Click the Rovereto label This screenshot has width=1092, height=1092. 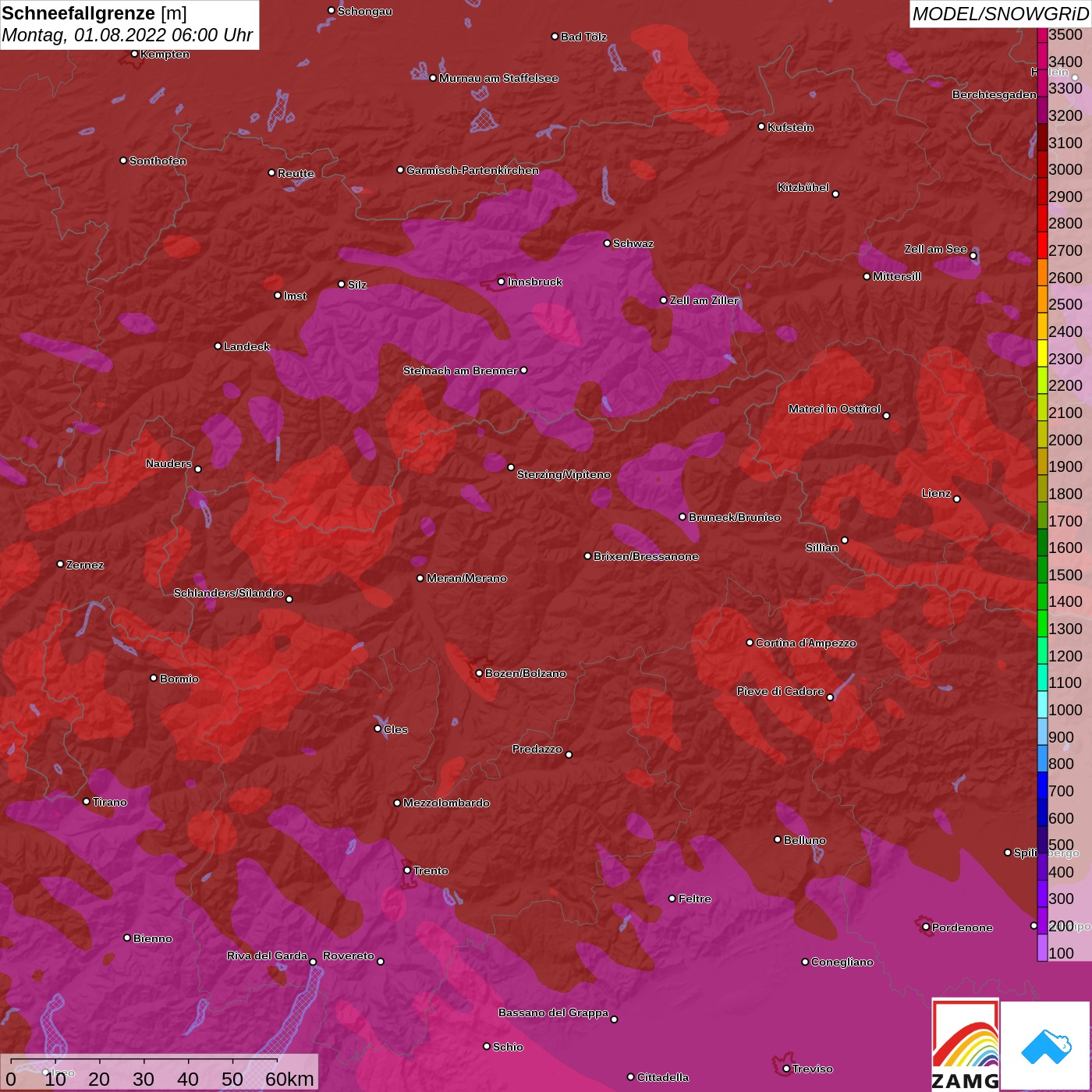pyautogui.click(x=349, y=955)
